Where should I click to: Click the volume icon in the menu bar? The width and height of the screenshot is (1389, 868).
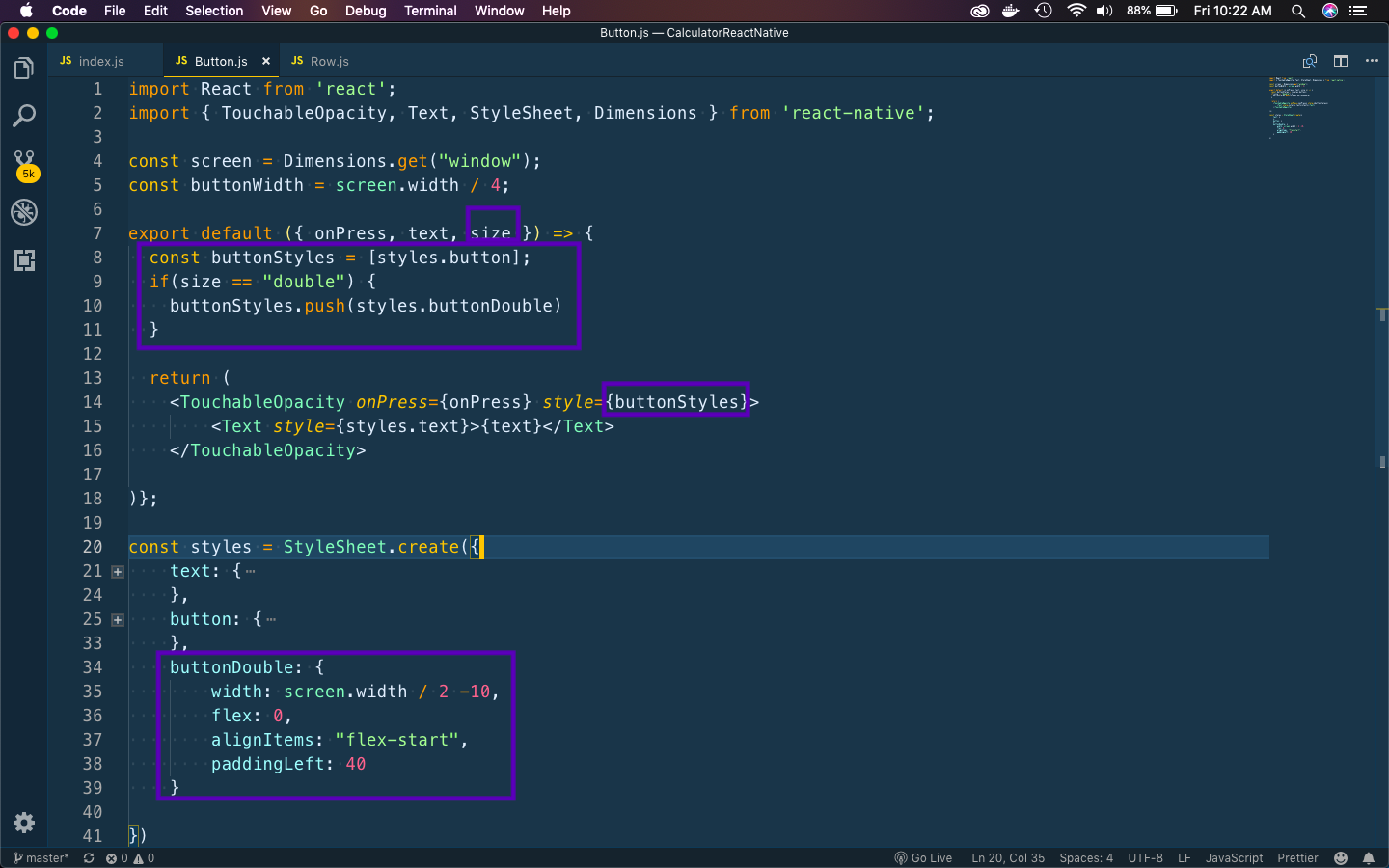coord(1104,11)
